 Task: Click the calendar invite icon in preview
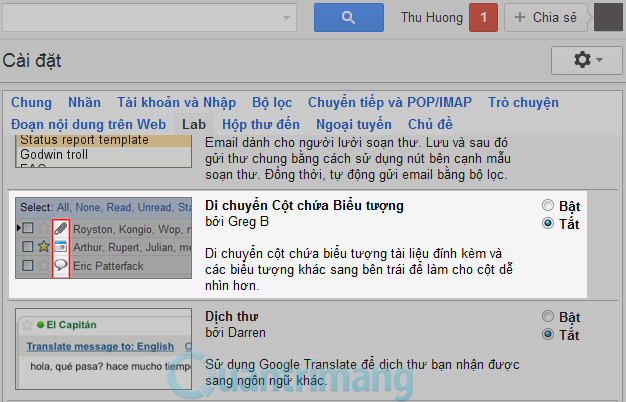click(61, 247)
